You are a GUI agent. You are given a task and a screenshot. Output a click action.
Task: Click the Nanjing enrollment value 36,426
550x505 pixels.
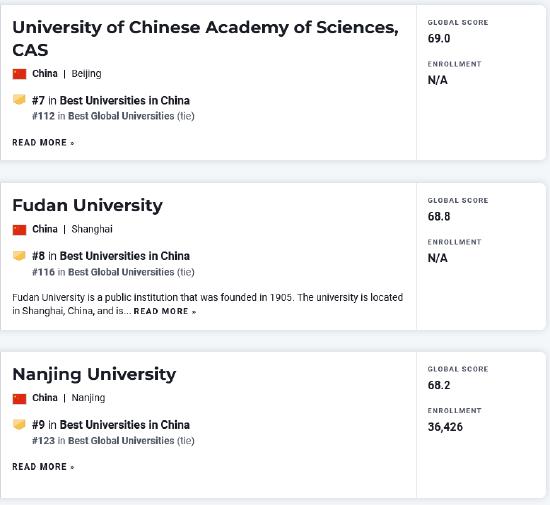click(445, 427)
